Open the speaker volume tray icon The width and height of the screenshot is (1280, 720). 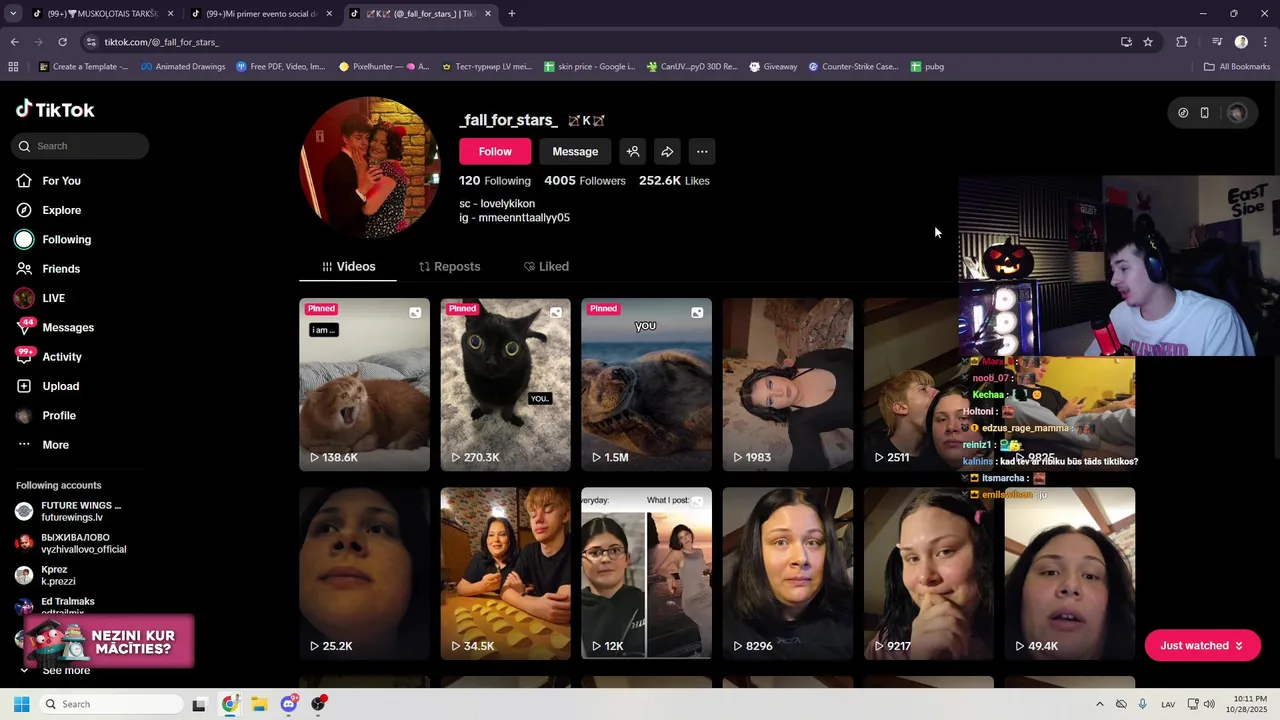1208,704
